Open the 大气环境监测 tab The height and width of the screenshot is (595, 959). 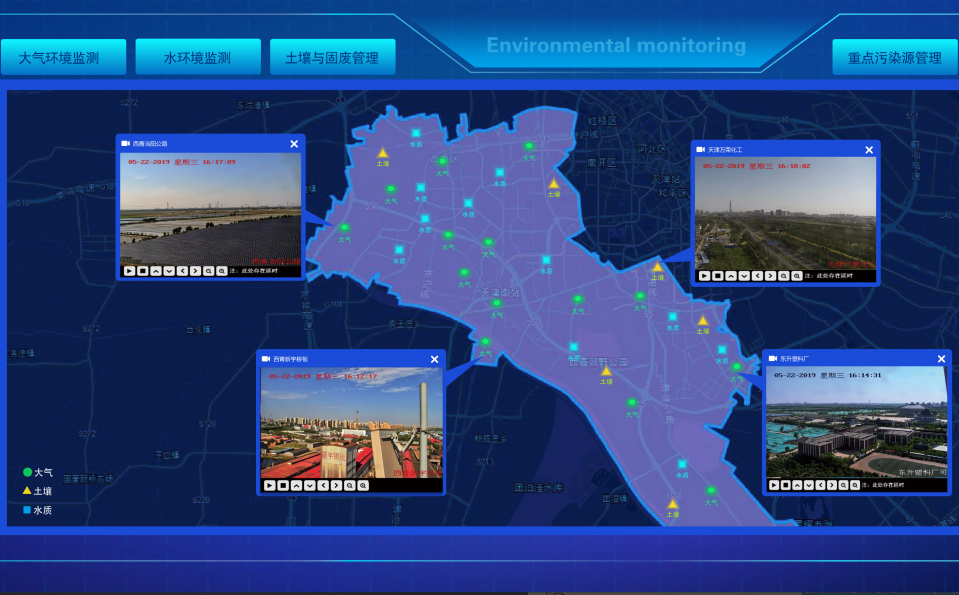pyautogui.click(x=64, y=58)
